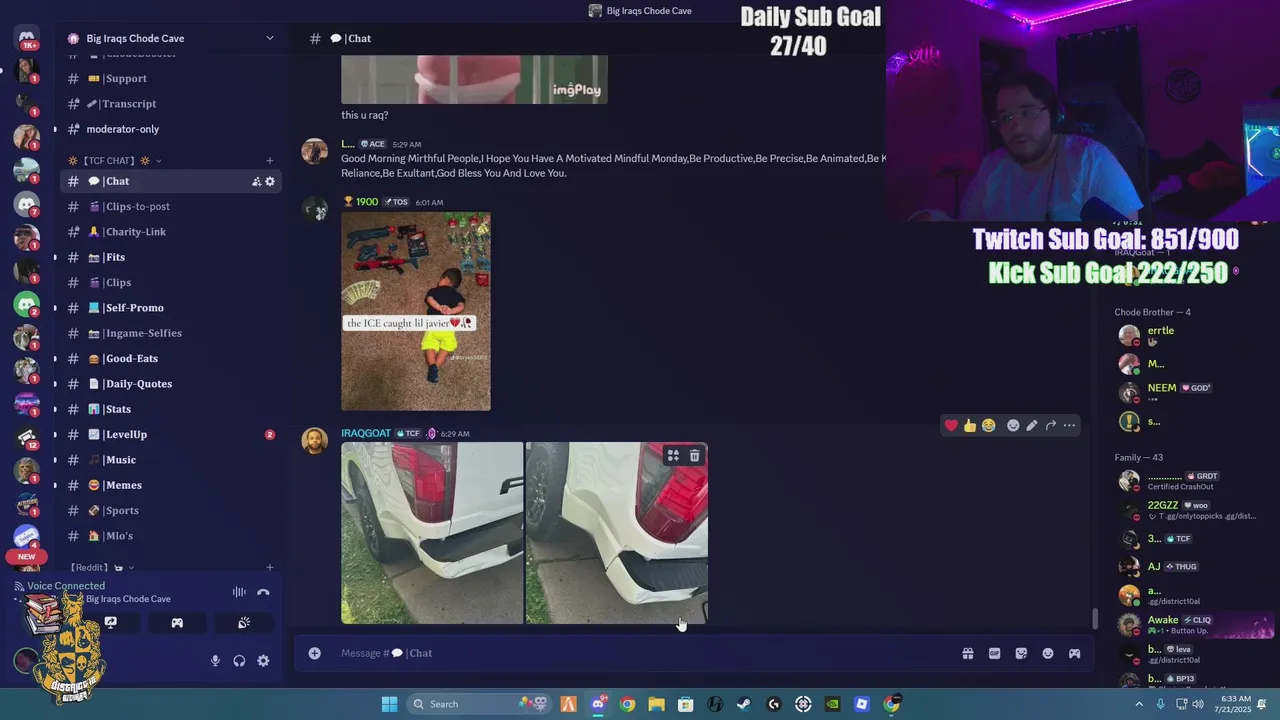
Task: Focus the Message Chat input field
Action: tap(640, 653)
